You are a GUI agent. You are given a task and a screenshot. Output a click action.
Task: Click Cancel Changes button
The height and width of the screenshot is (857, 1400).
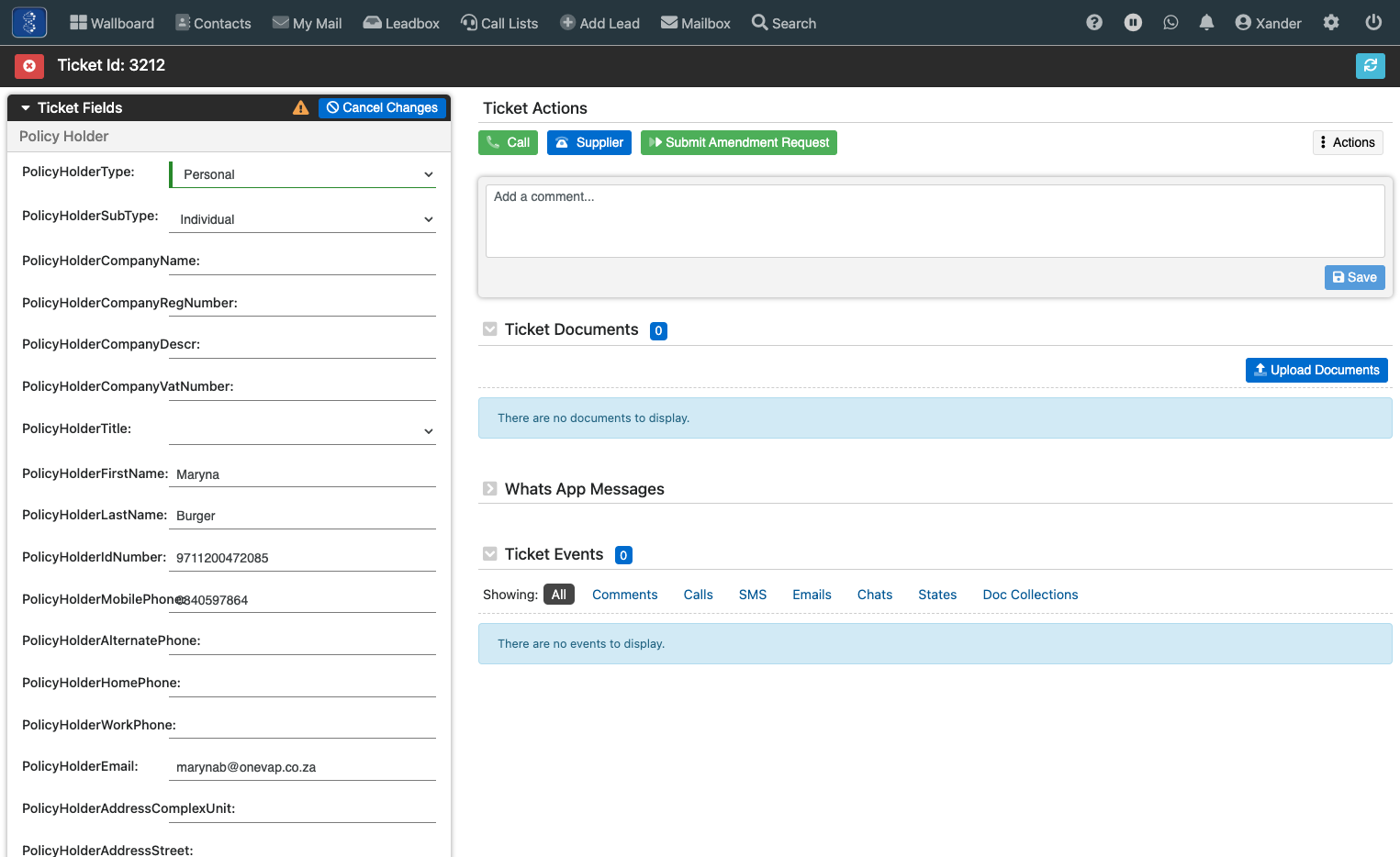[382, 108]
